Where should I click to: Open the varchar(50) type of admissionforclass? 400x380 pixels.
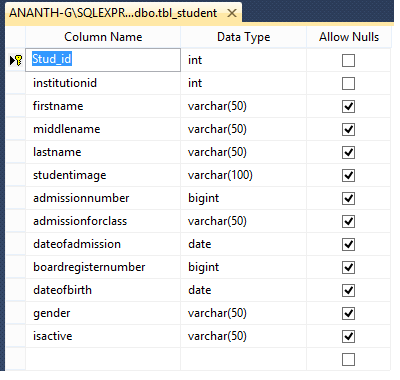click(x=243, y=221)
